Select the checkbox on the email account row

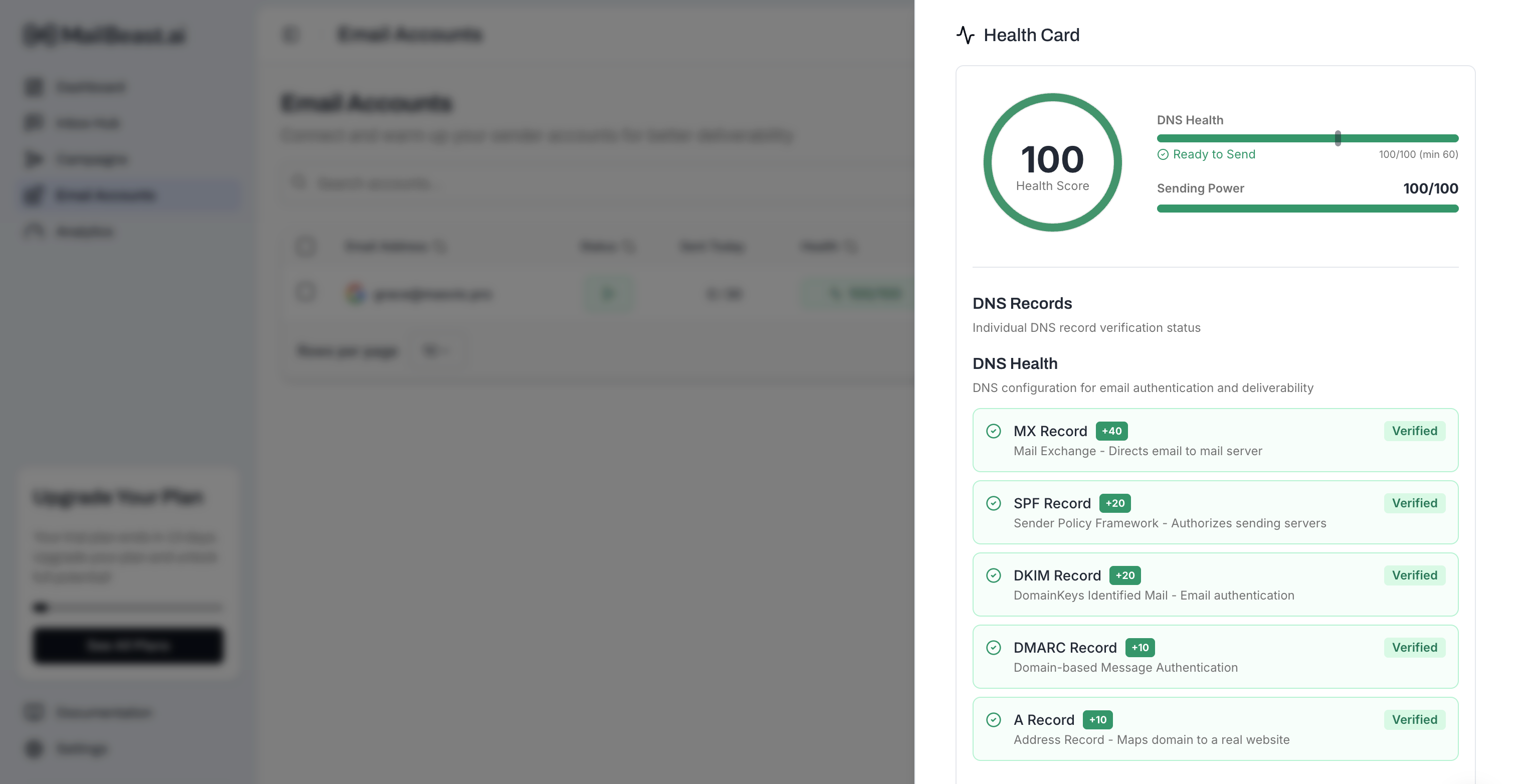(305, 293)
